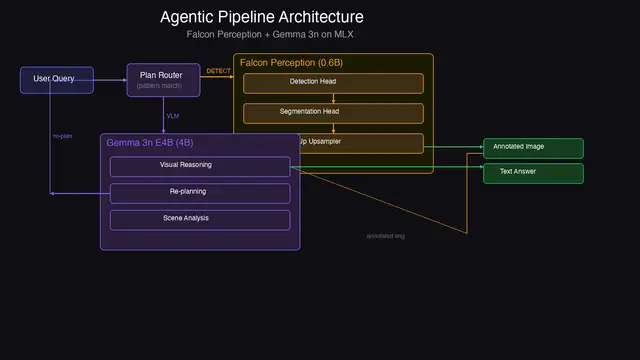Click the Upsampler block
This screenshot has width=640, height=360.
click(x=362, y=143)
